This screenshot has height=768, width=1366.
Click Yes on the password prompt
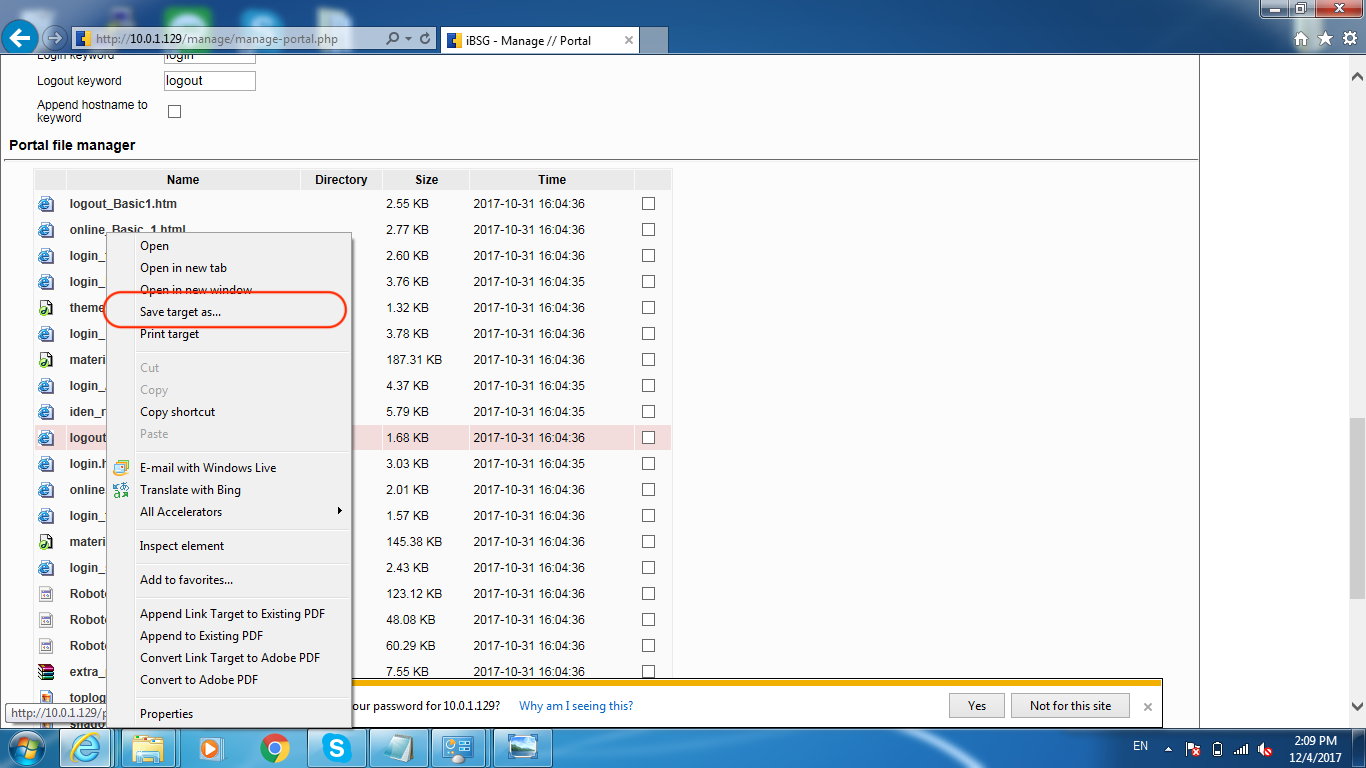(977, 705)
